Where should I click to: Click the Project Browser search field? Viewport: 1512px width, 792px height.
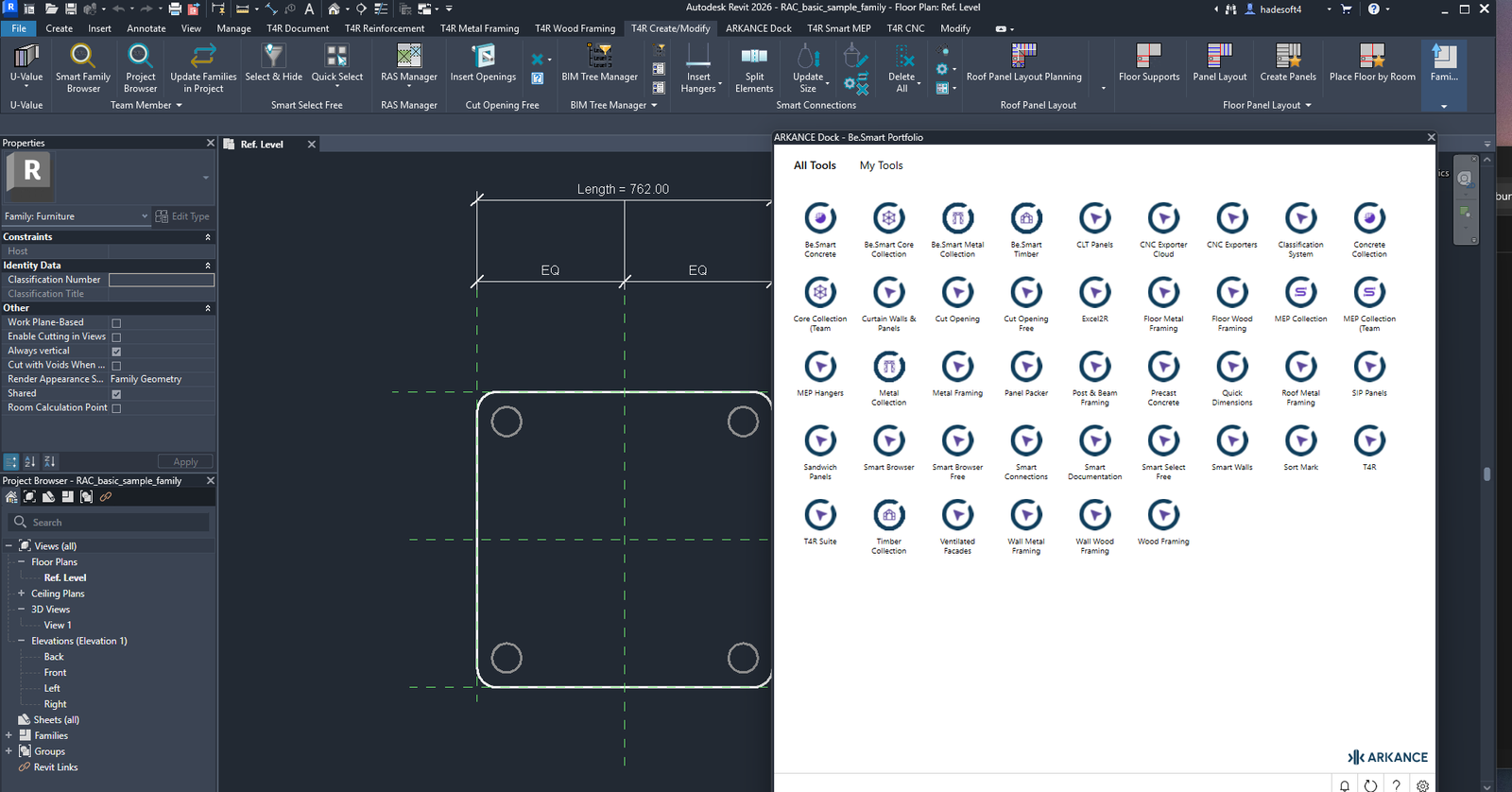pos(109,522)
